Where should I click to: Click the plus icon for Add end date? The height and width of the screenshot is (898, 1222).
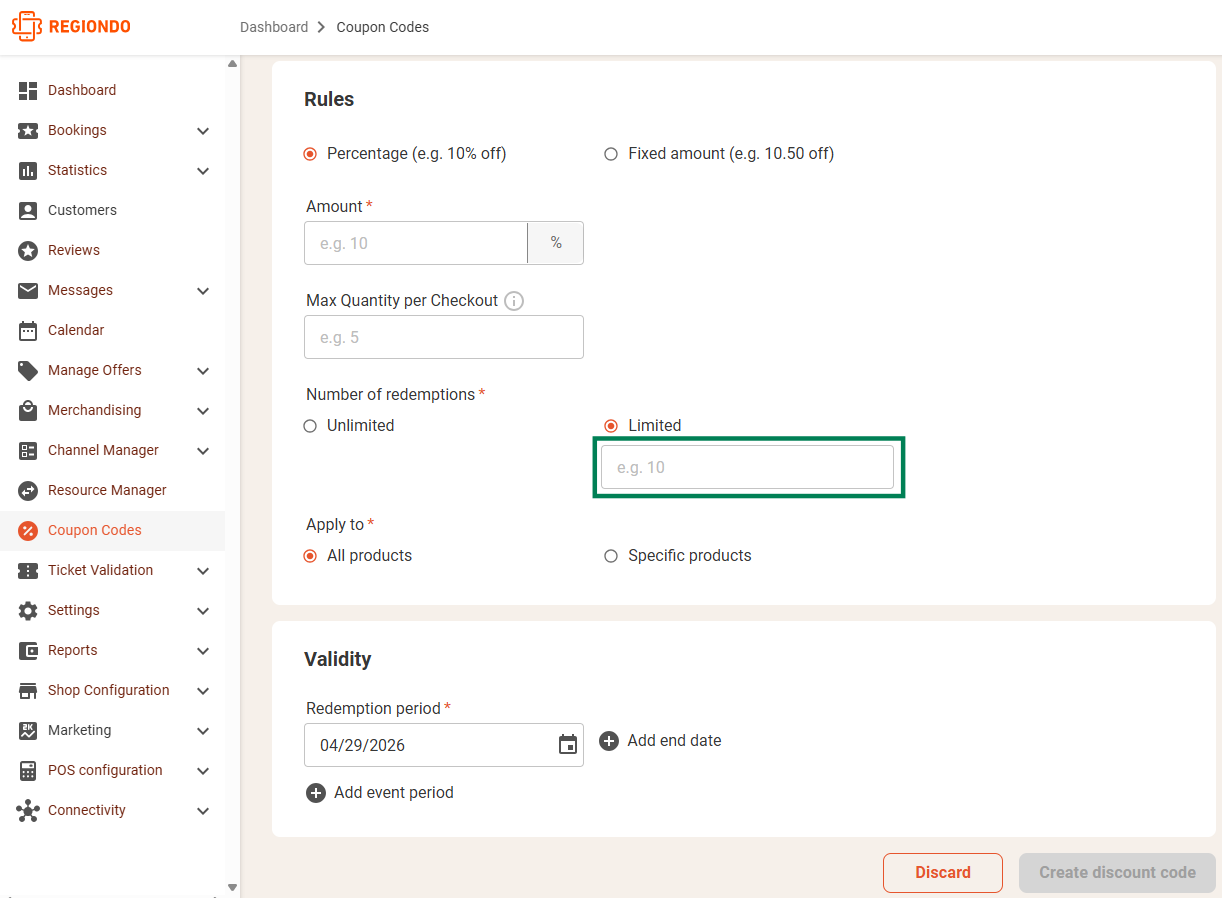pyautogui.click(x=608, y=741)
